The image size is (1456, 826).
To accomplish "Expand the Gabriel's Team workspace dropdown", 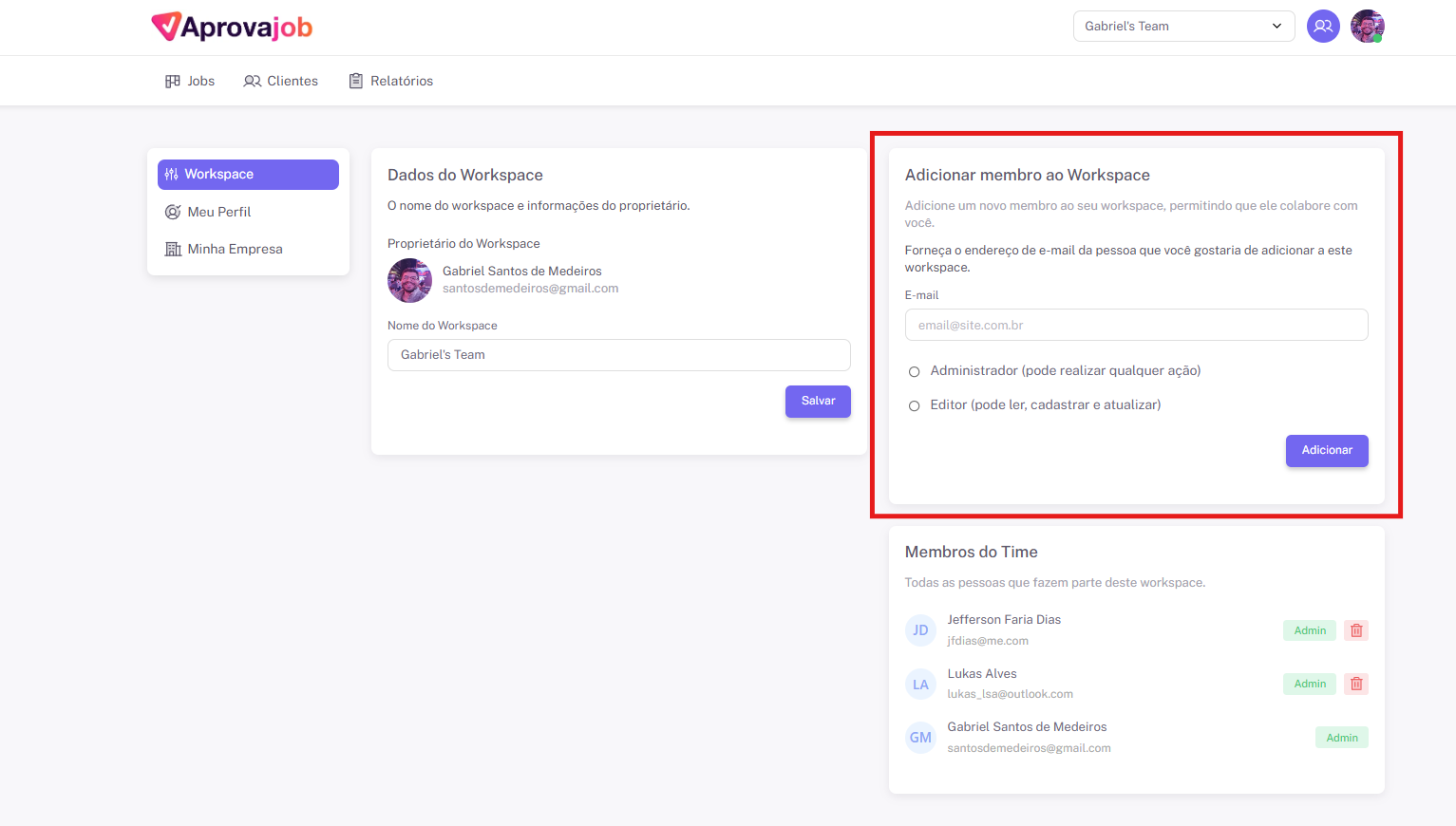I will click(1183, 27).
